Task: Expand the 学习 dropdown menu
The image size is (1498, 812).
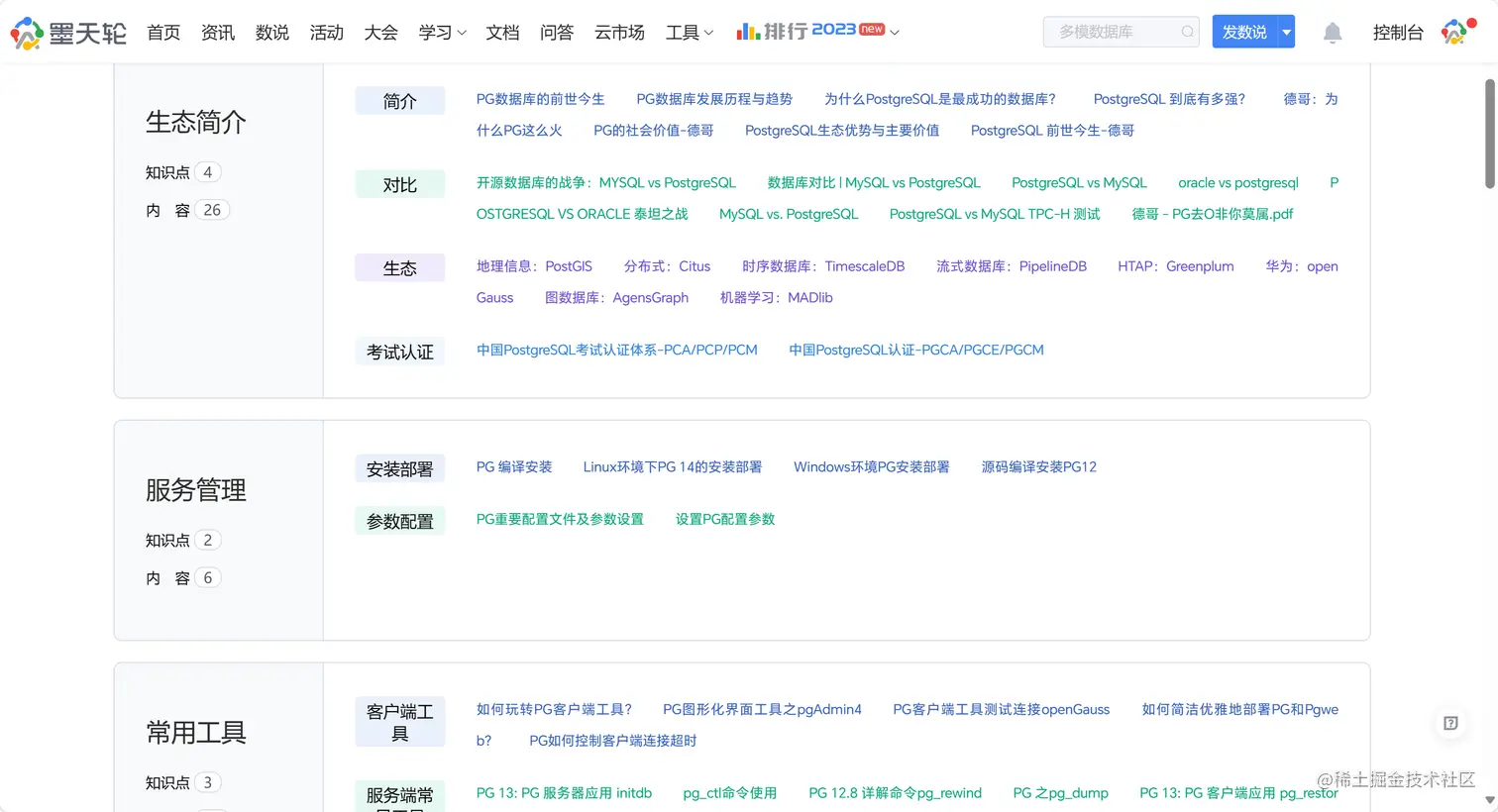Action: (442, 33)
